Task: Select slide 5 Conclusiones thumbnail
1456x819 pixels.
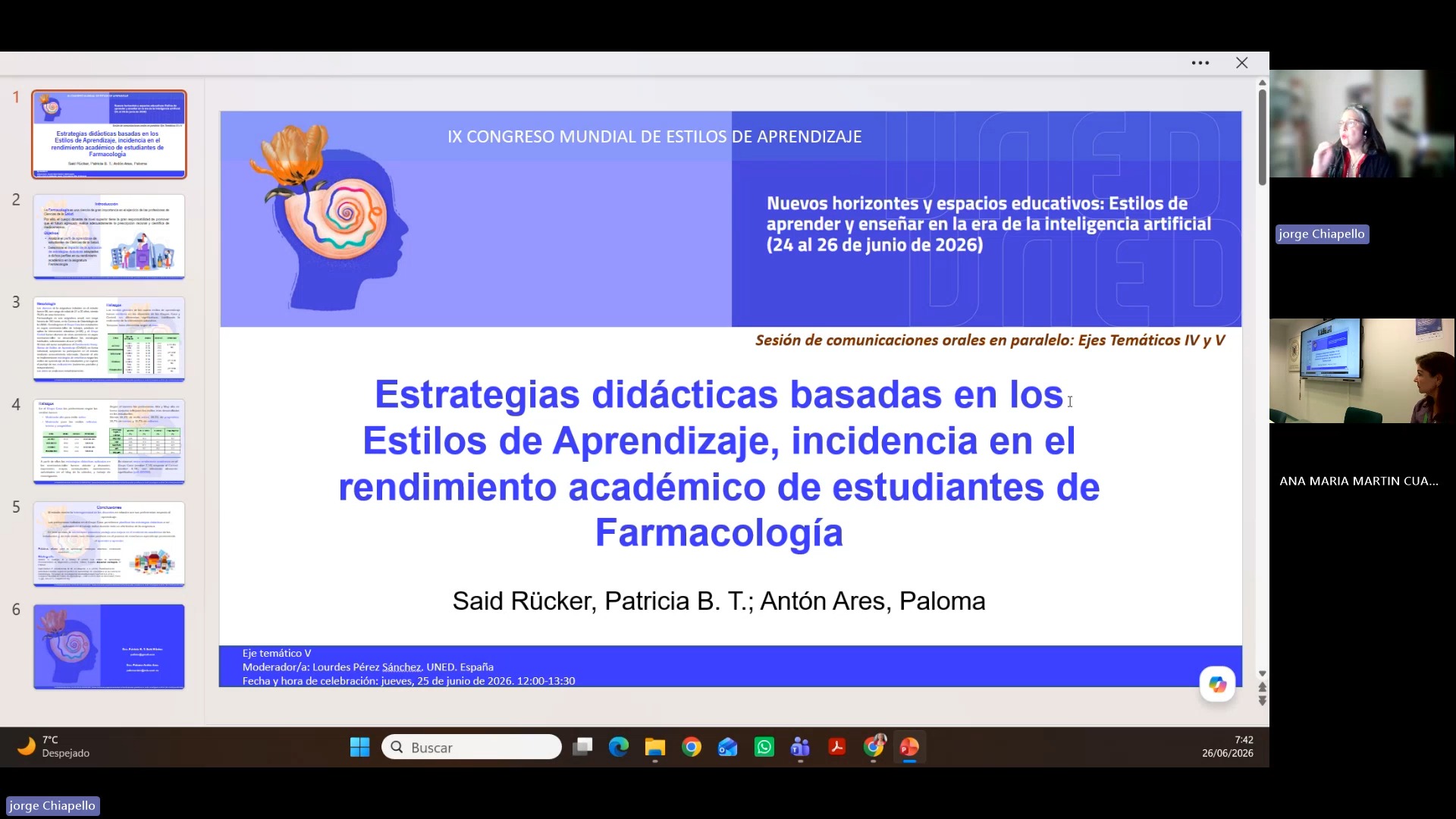Action: pos(109,544)
